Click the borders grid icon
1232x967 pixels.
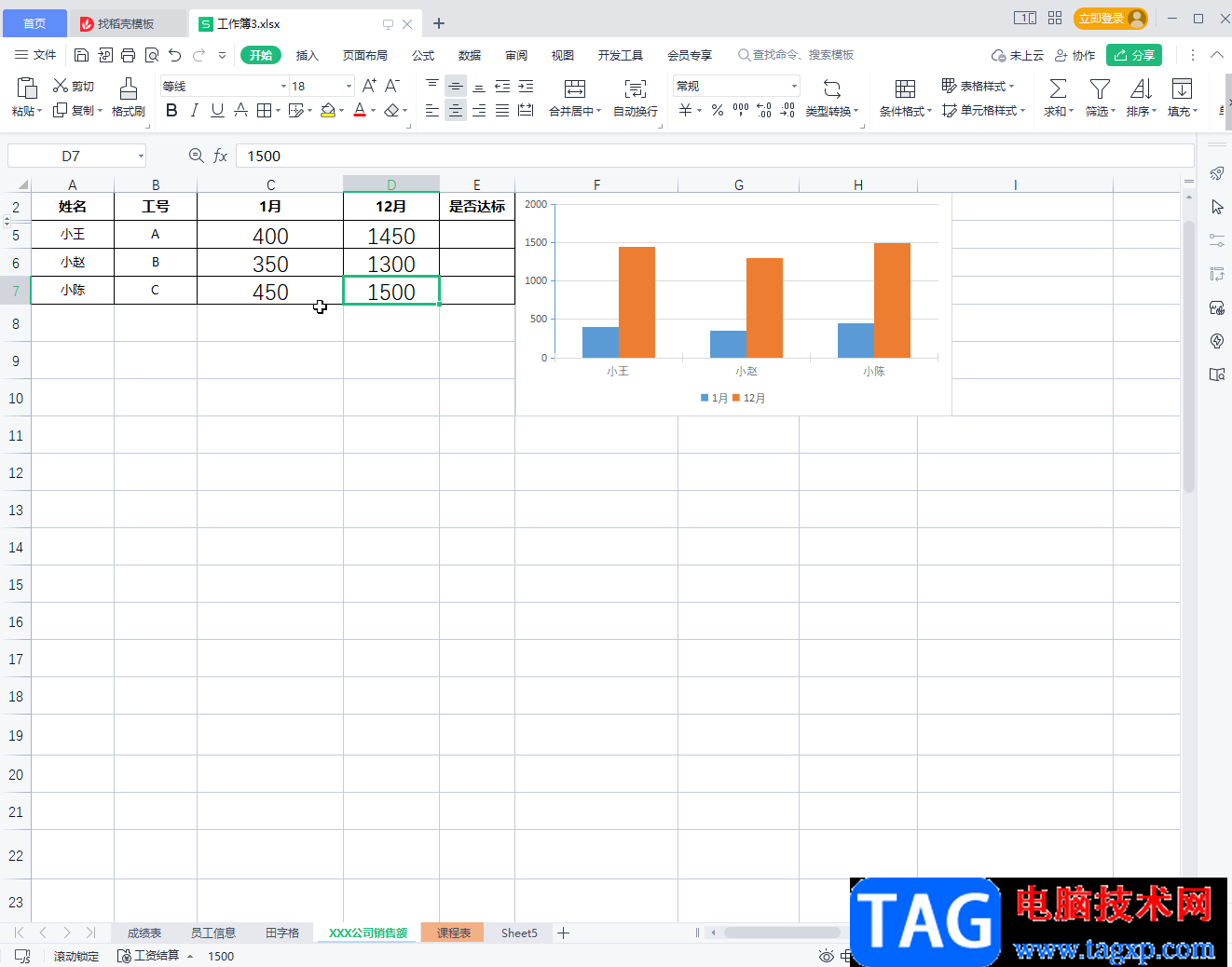click(265, 111)
